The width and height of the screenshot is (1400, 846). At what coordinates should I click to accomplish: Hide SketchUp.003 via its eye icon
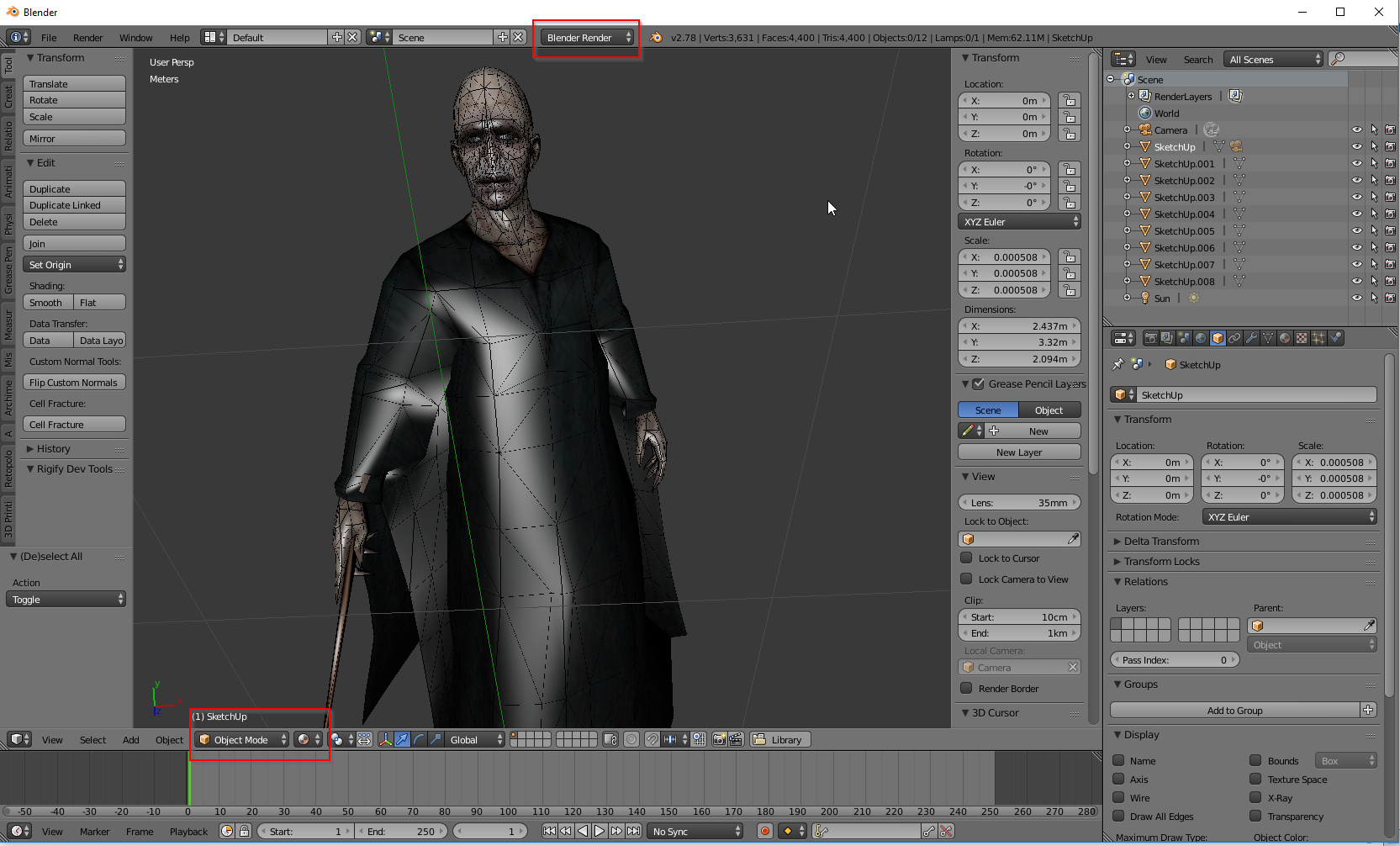[1356, 197]
